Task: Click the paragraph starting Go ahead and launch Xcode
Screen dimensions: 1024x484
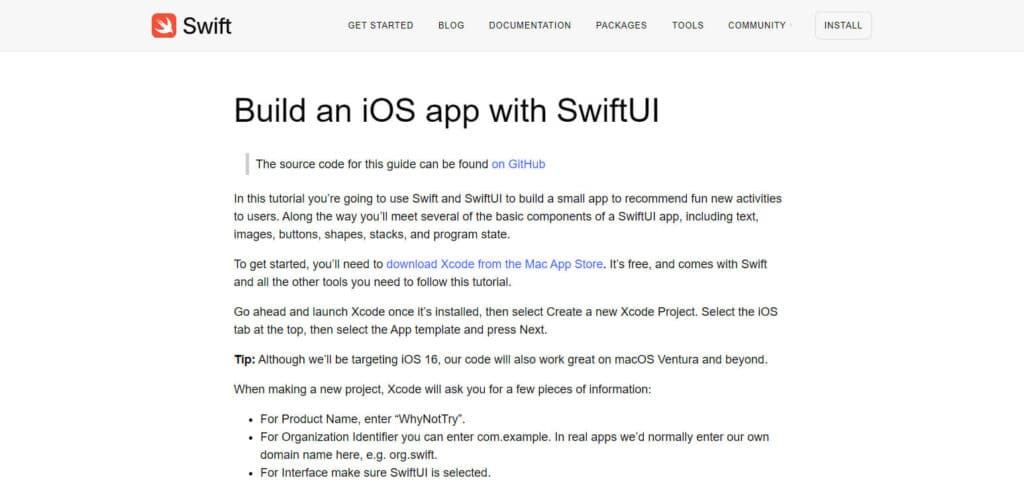Action: [505, 321]
